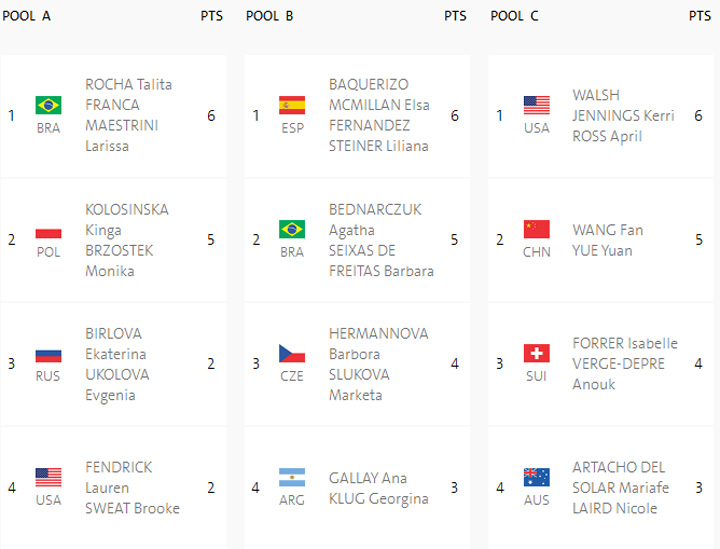Click the Spain flag icon

[292, 105]
